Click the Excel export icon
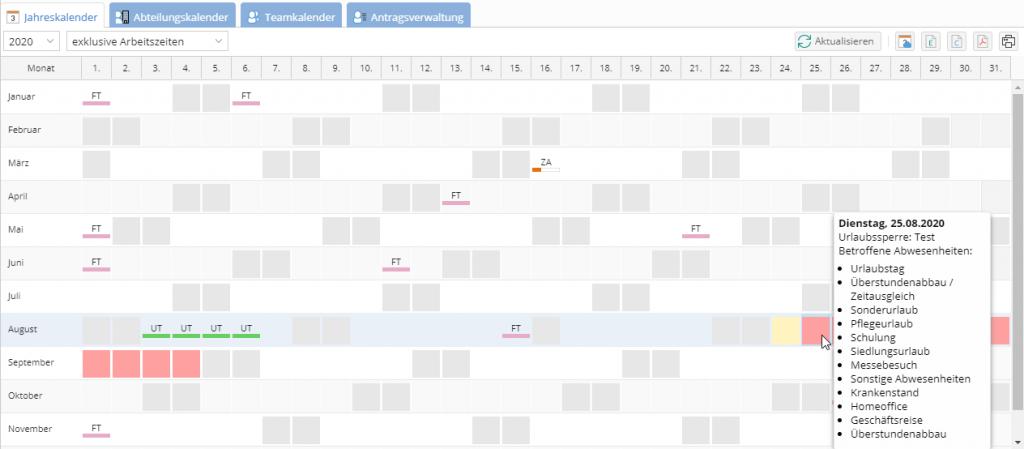This screenshot has width=1024, height=449. click(x=931, y=41)
